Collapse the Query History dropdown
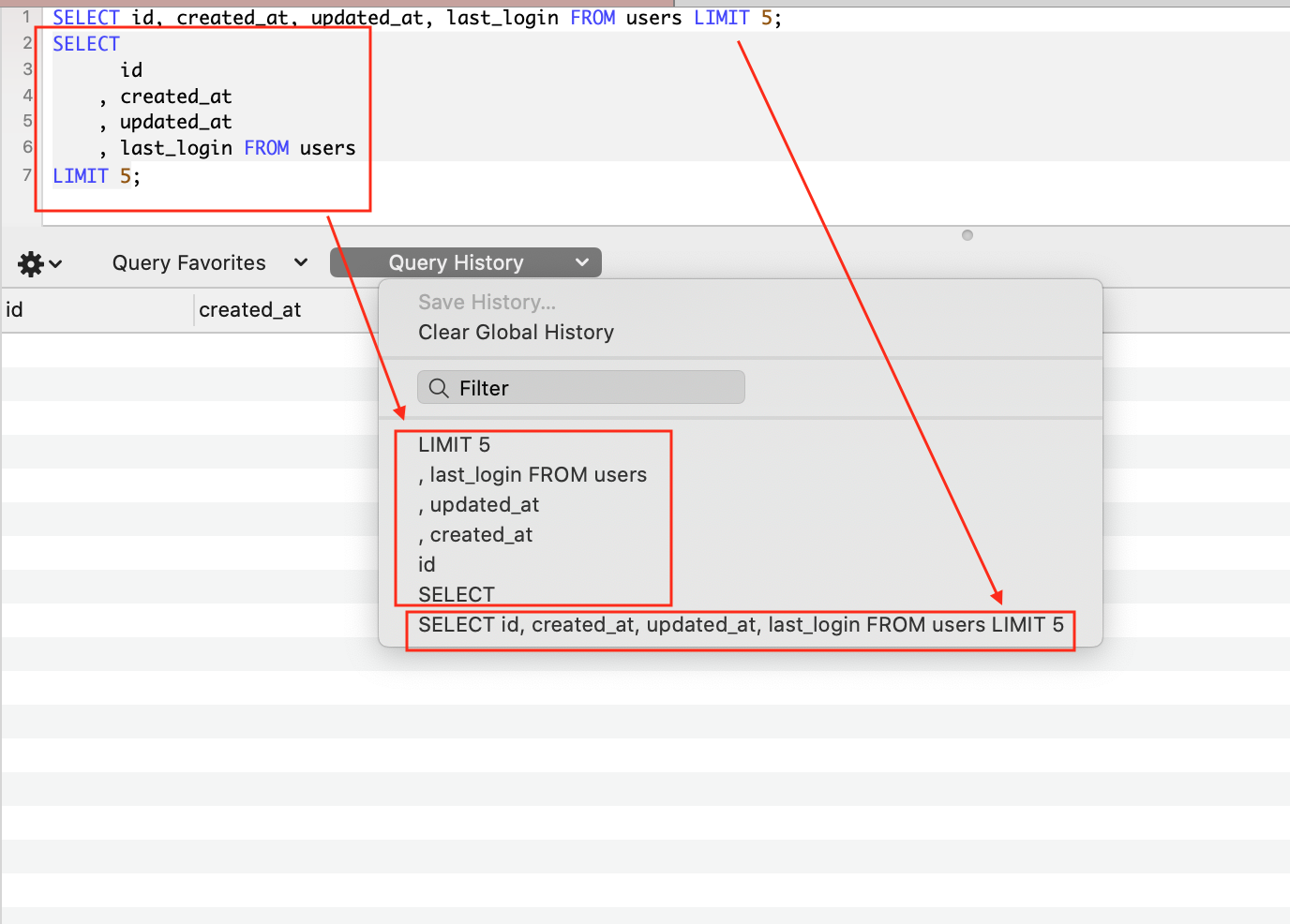Viewport: 1290px width, 924px height. [466, 263]
